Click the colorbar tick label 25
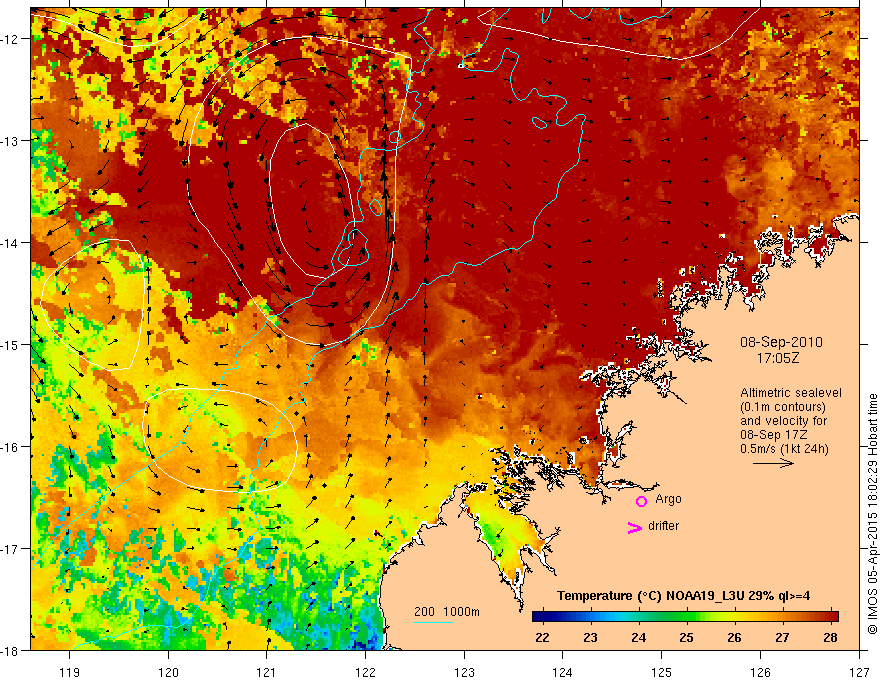This screenshot has height=680, width=880. [x=686, y=637]
